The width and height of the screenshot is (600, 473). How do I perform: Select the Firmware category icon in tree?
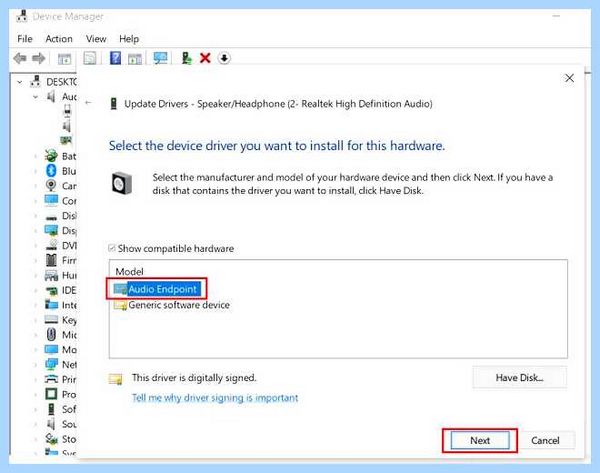[x=51, y=260]
